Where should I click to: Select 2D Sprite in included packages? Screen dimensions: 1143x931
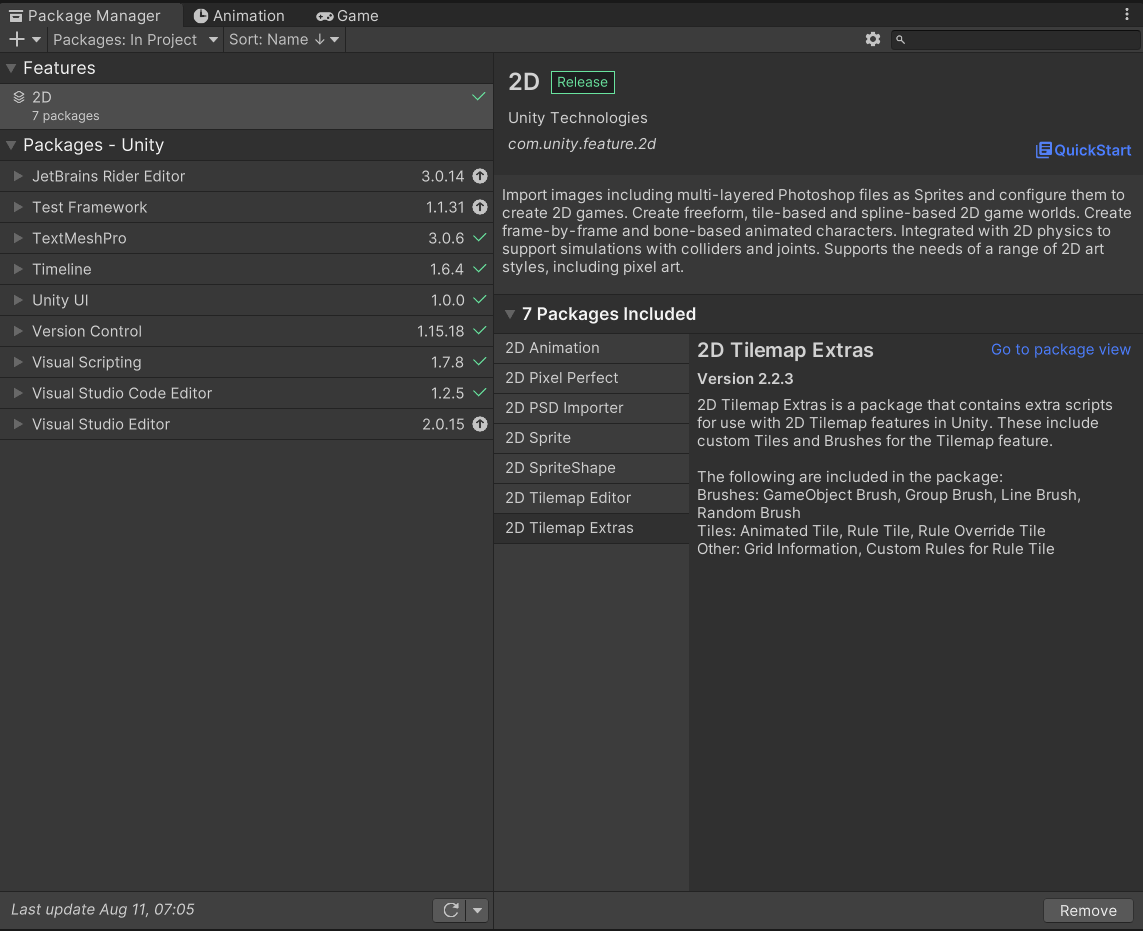[591, 438]
